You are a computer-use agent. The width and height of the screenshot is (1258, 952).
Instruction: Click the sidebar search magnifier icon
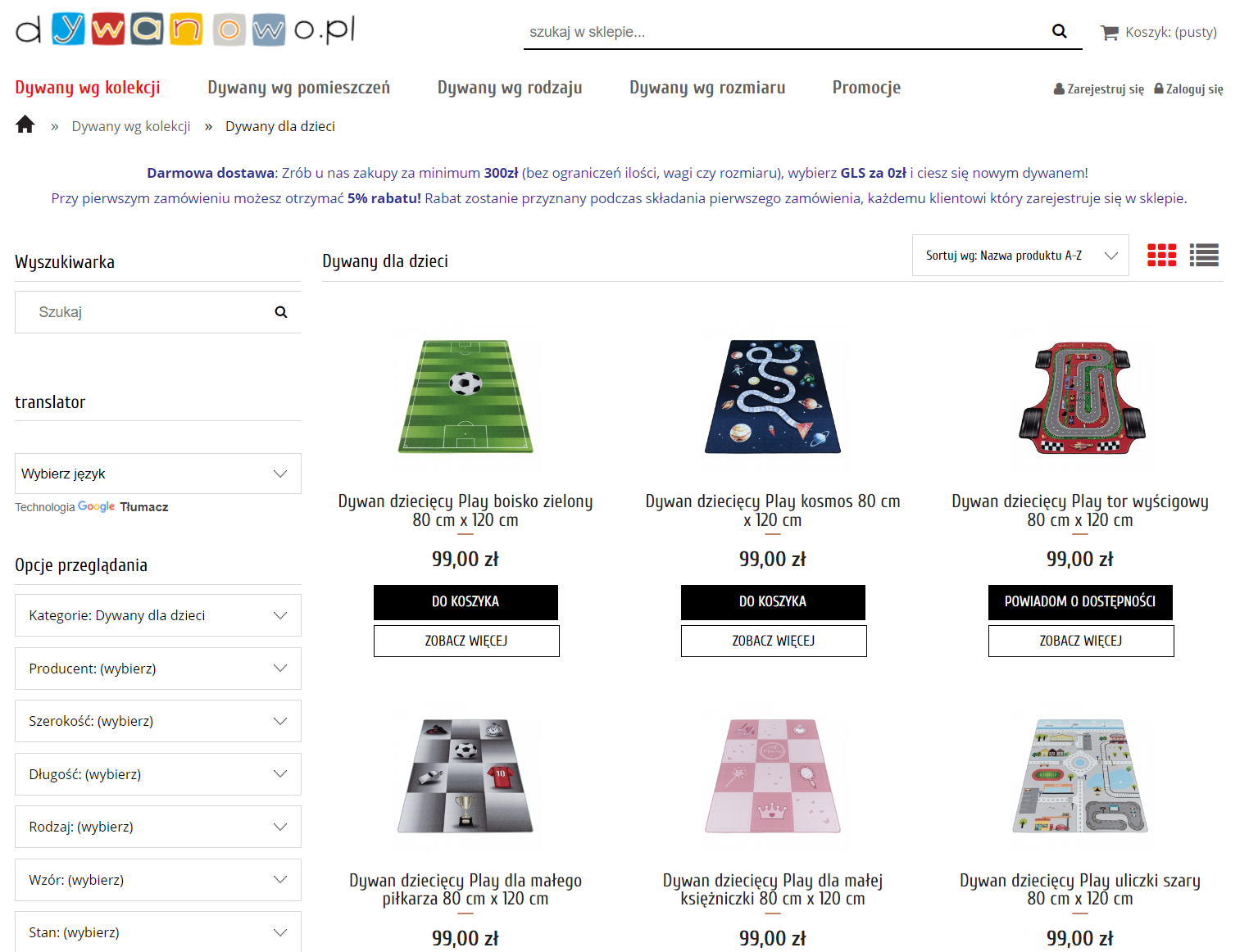tap(281, 312)
